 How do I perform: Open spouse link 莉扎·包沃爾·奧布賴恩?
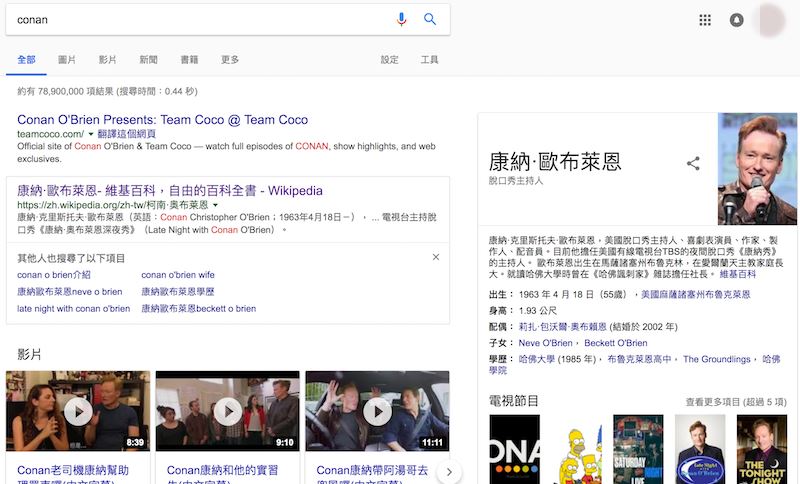pyautogui.click(x=562, y=327)
